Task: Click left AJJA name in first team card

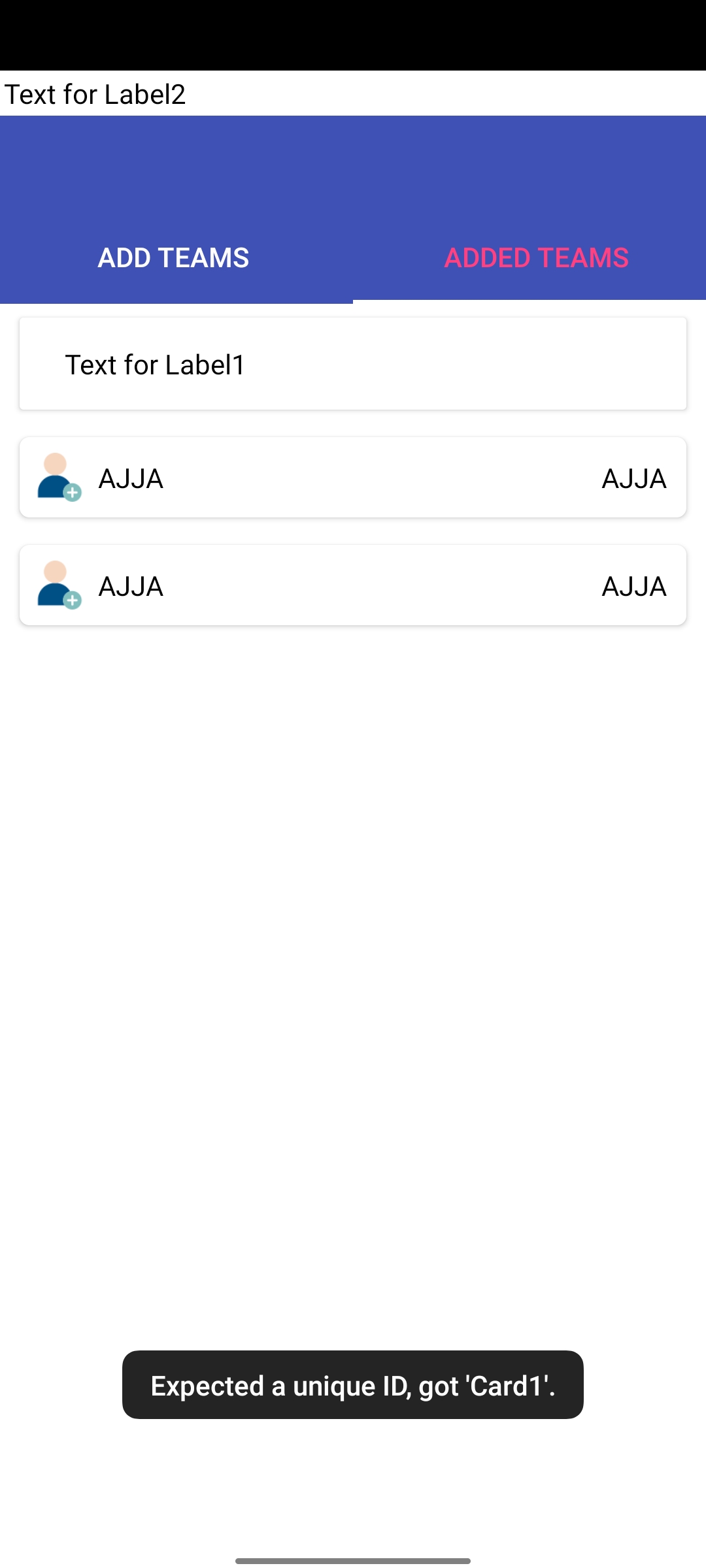Action: coord(131,478)
